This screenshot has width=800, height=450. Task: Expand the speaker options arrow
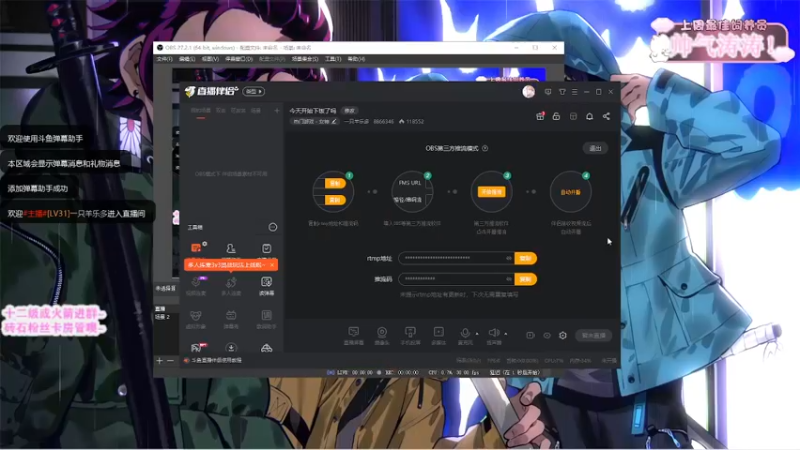506,334
